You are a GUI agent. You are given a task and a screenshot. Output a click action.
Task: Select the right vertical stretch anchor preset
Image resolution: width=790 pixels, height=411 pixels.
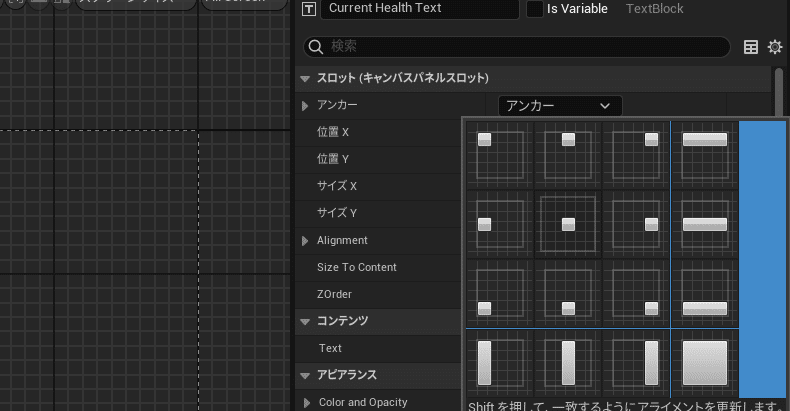[x=635, y=363]
